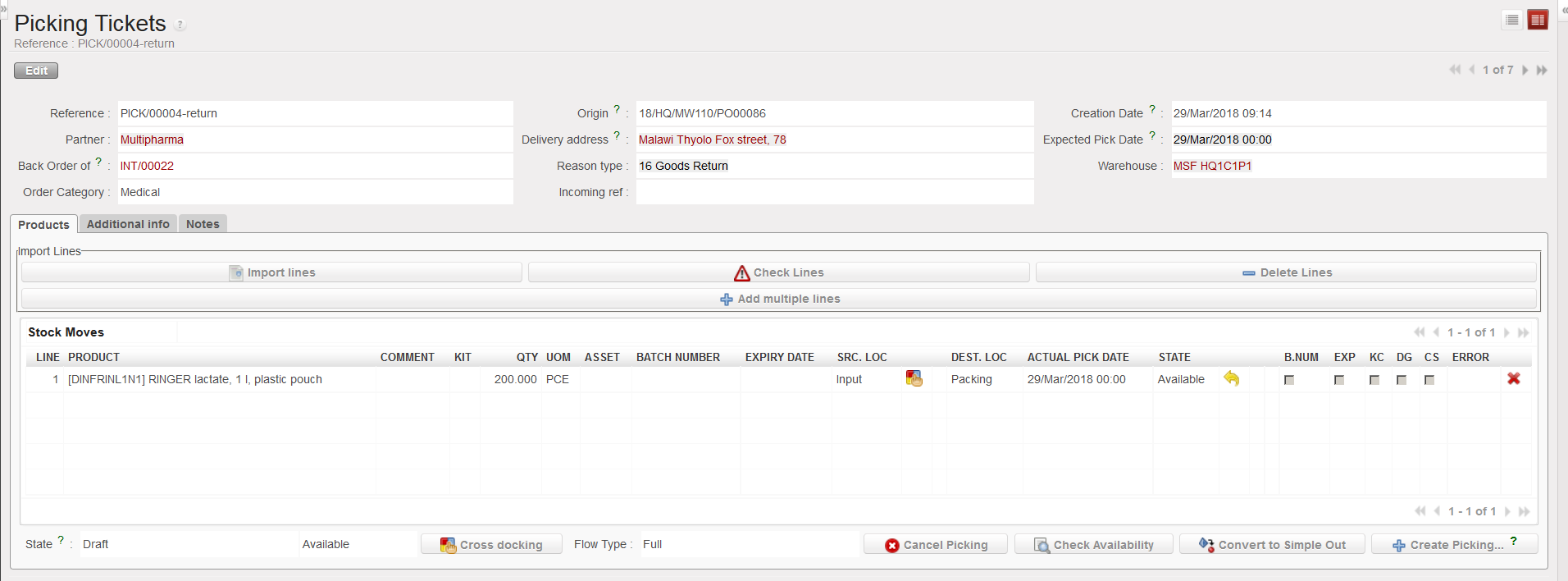Toggle the KC checkbox
The height and width of the screenshot is (581, 1568).
pos(1374,380)
